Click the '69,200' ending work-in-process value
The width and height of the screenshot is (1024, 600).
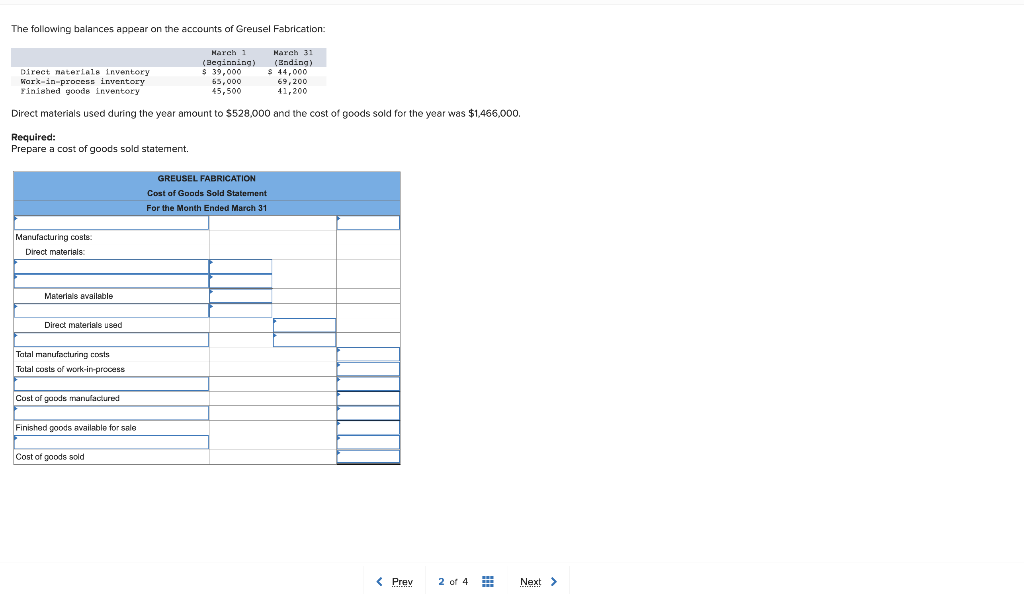coord(292,82)
